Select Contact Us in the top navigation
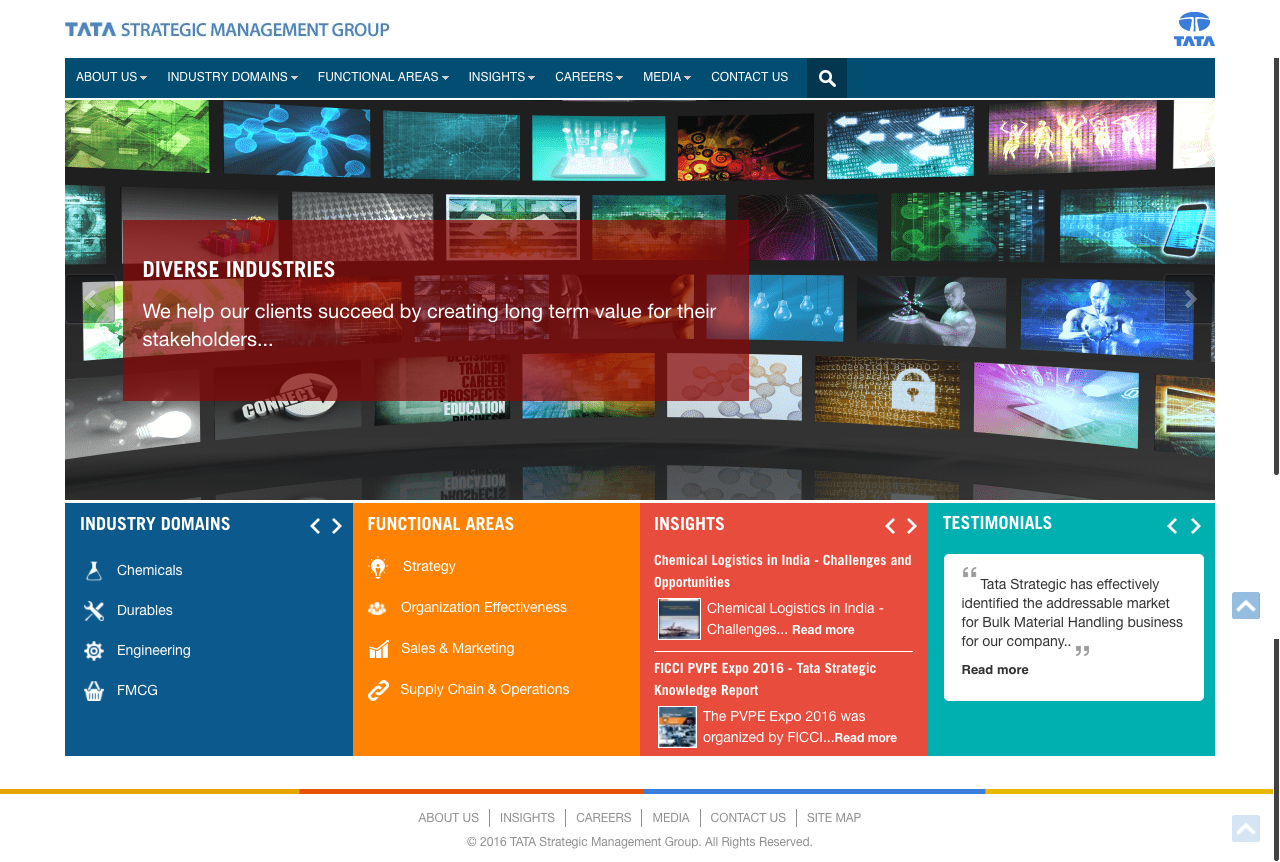This screenshot has height=862, width=1280. point(749,77)
